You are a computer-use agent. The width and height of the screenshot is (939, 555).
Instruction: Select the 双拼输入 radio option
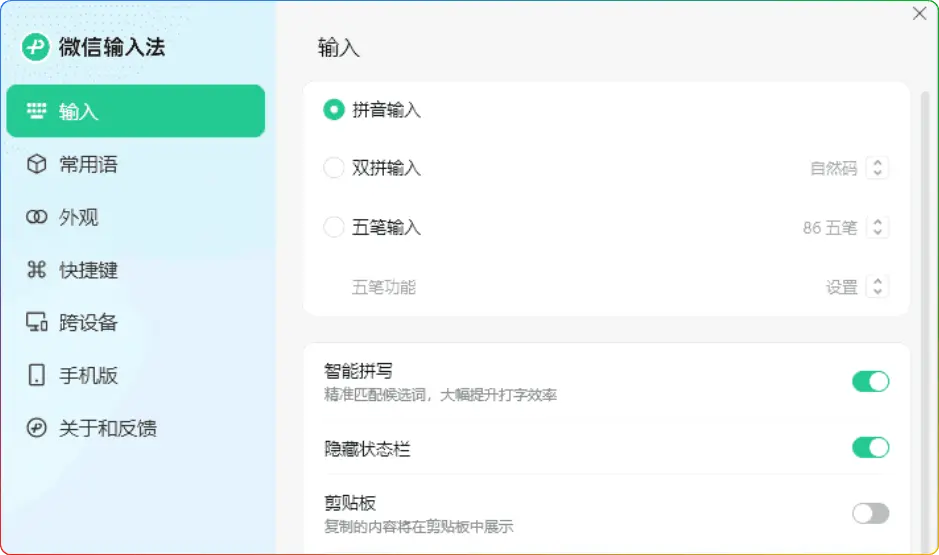334,168
